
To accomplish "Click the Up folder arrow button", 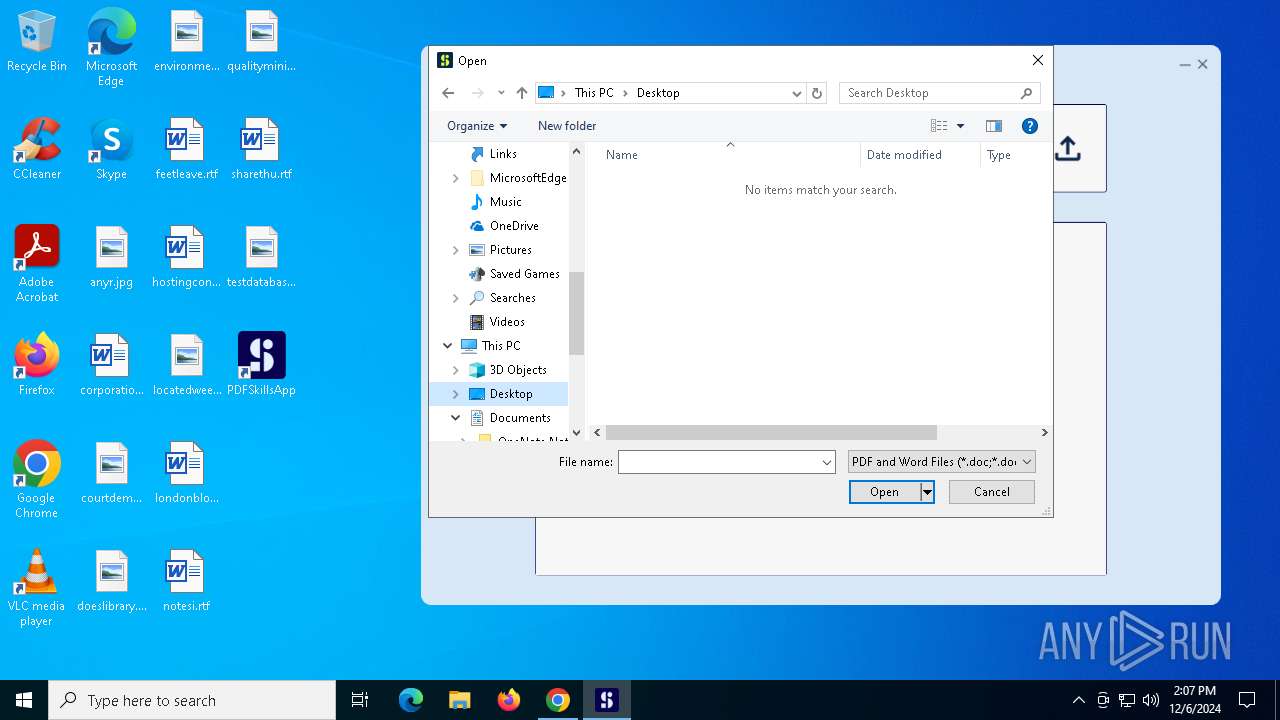I will pos(521,93).
